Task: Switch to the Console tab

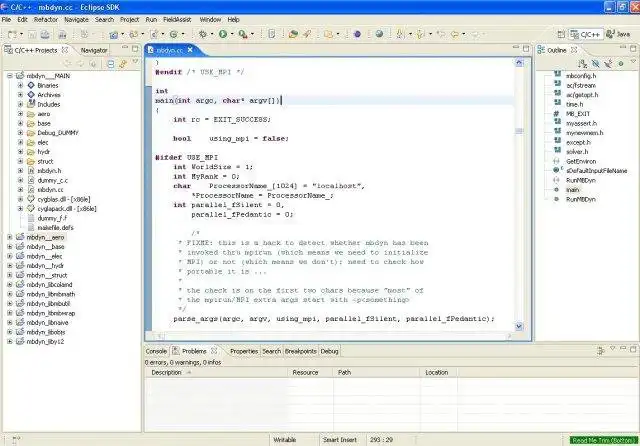Action: click(156, 351)
